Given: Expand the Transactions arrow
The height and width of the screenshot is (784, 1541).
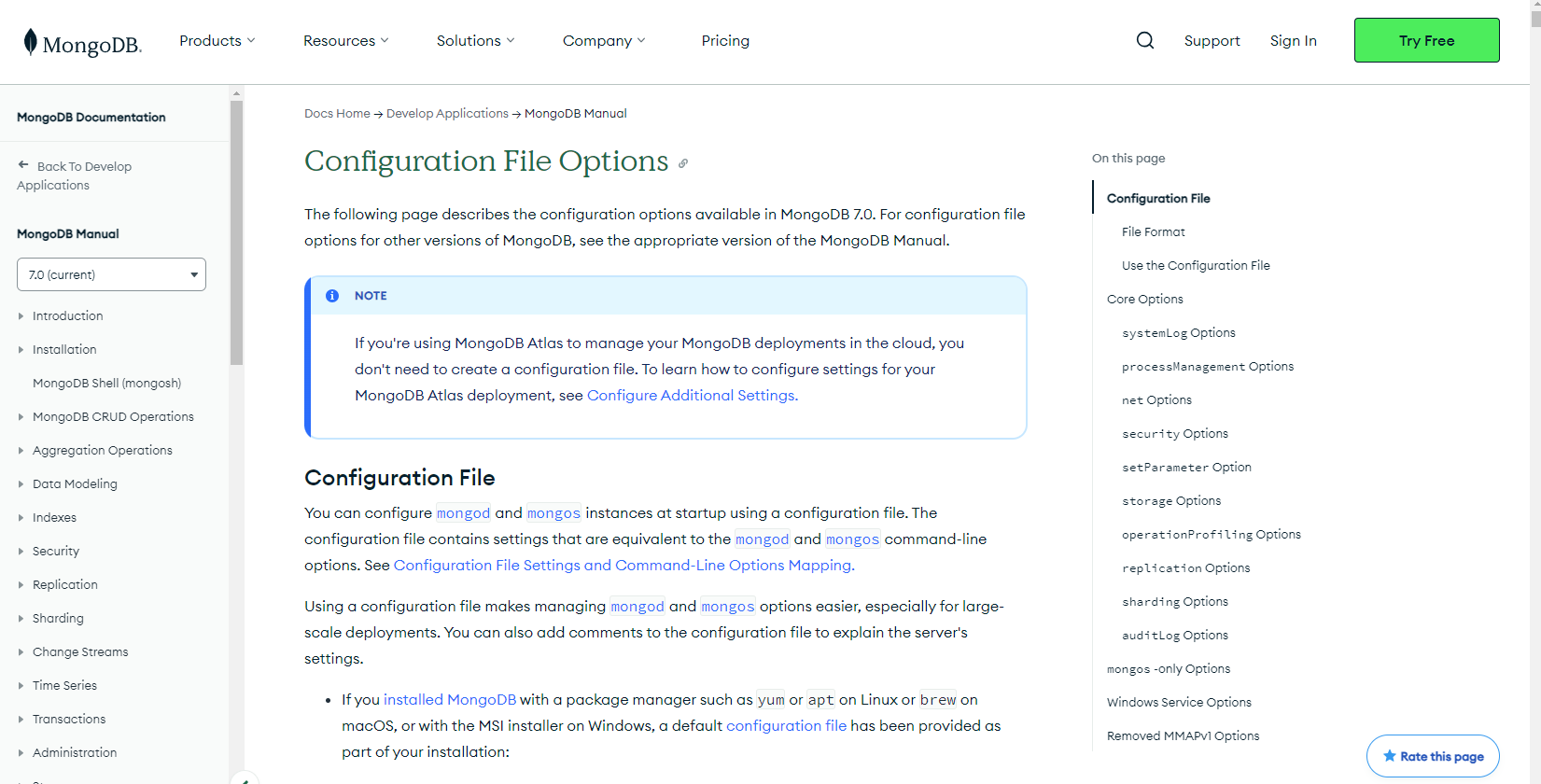Looking at the screenshot, I should [21, 720].
